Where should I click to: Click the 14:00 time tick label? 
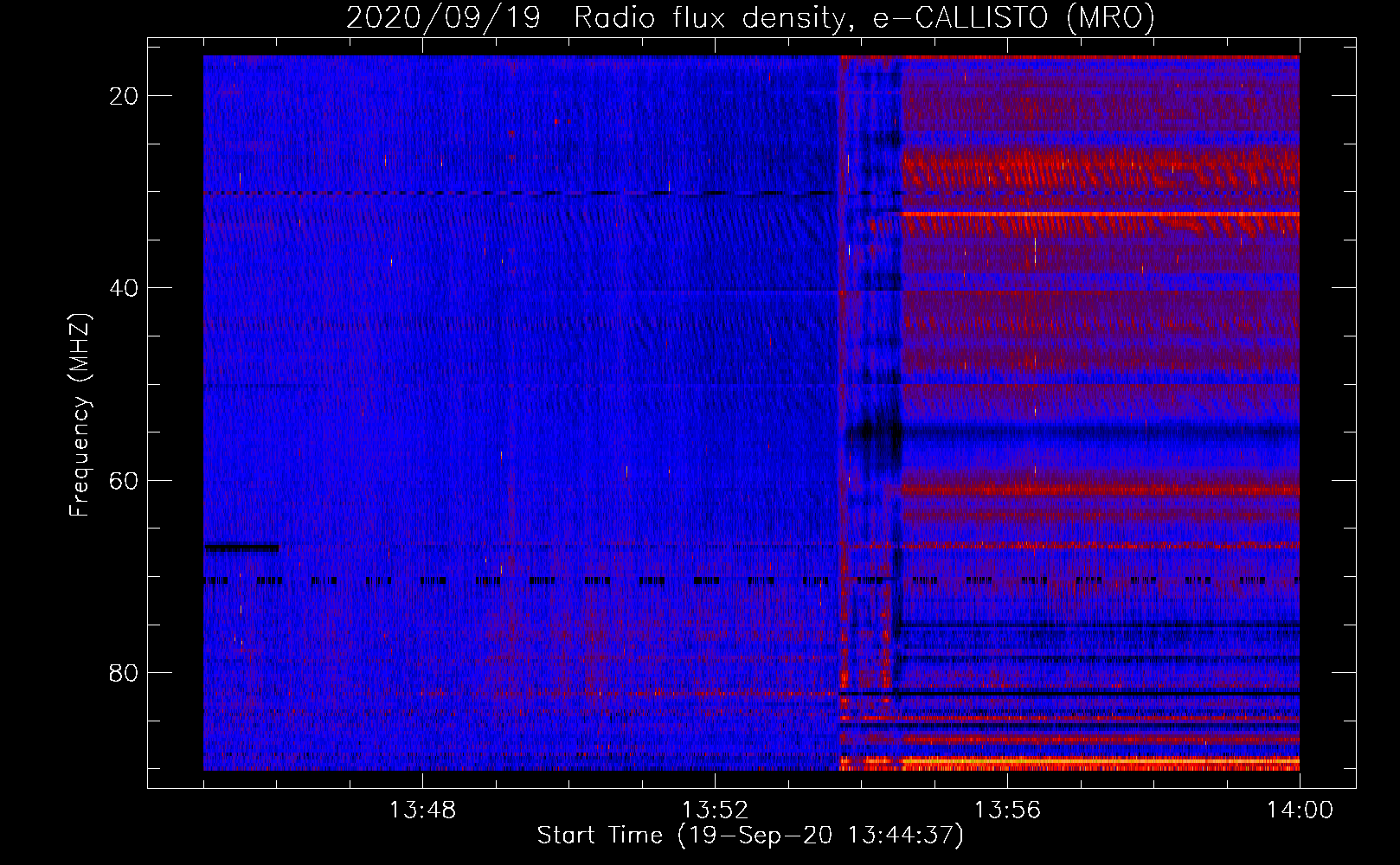tap(1300, 811)
